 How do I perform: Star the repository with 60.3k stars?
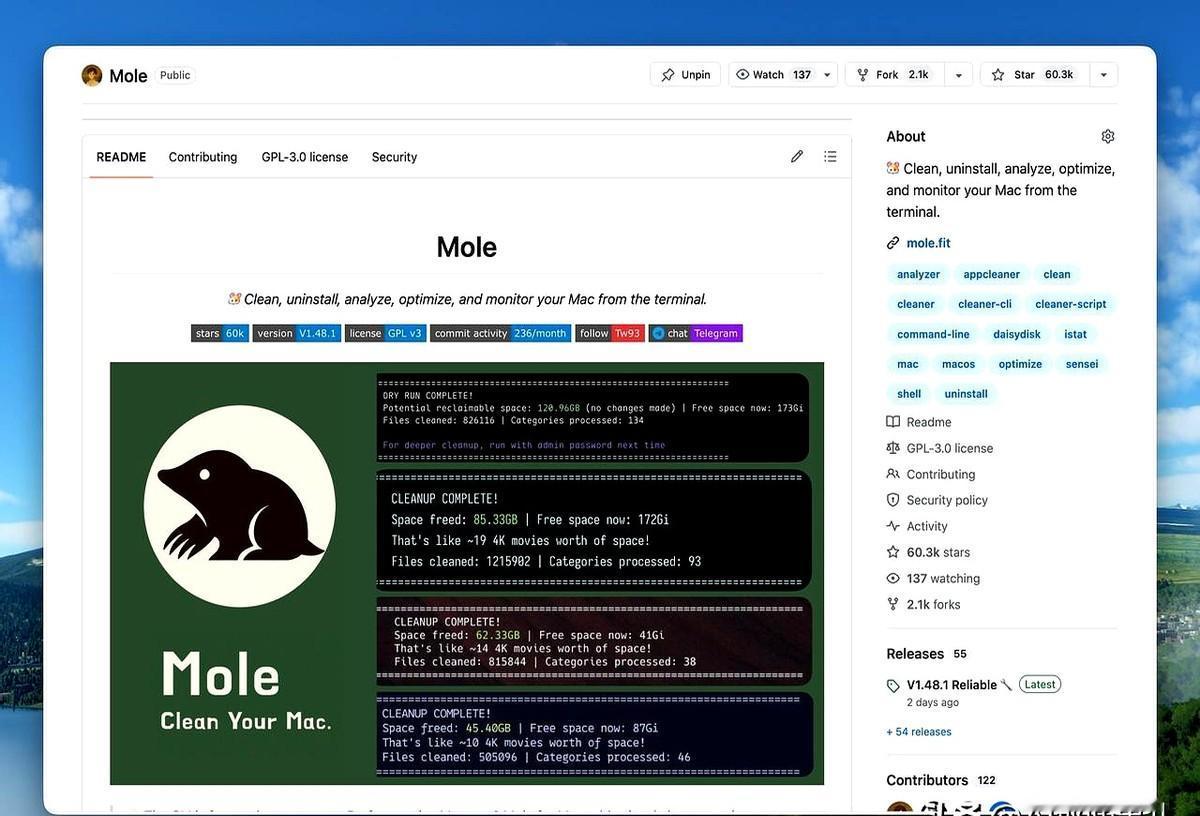[1034, 75]
